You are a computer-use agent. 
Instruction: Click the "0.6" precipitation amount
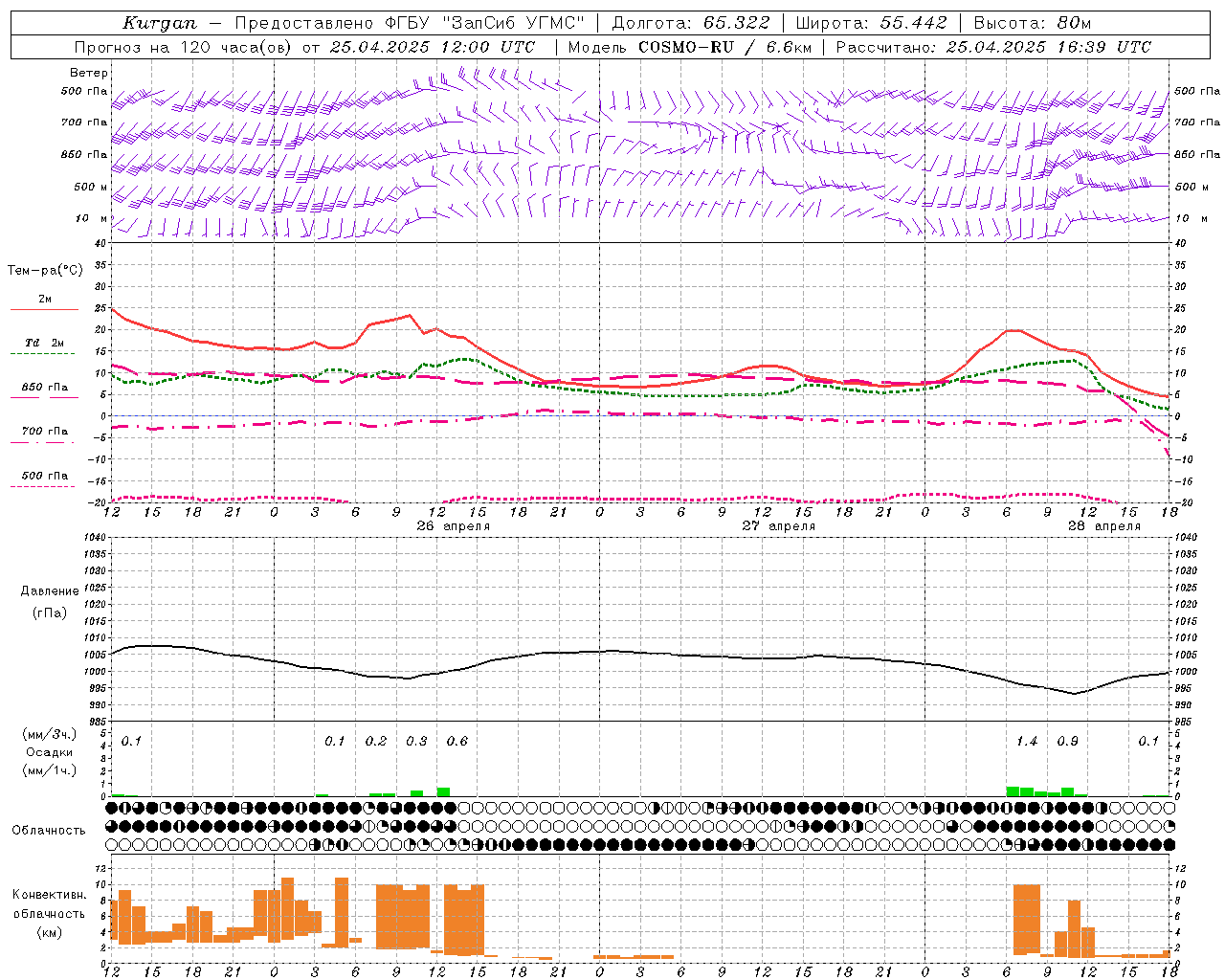coord(457,742)
